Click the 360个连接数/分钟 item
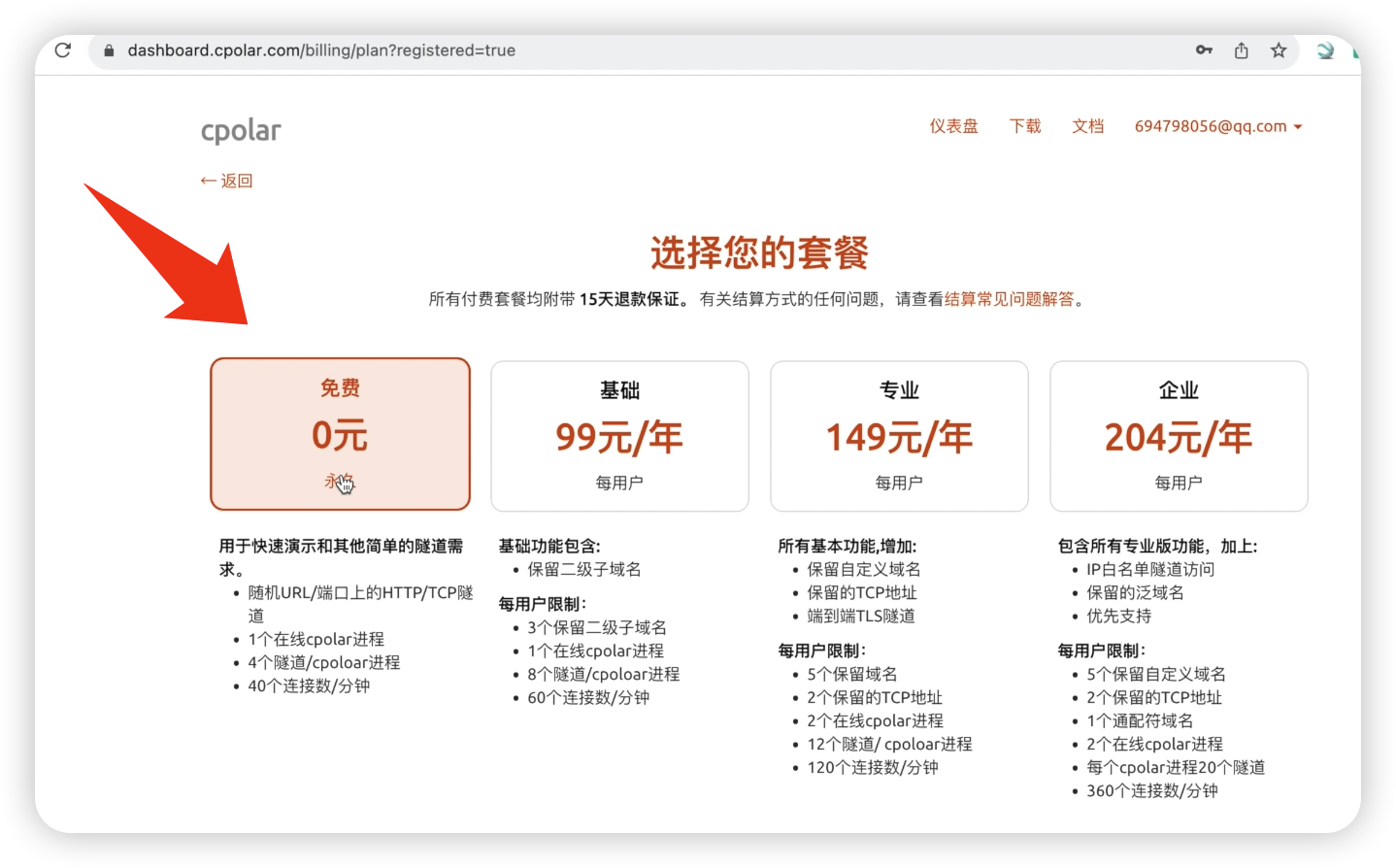This screenshot has height=868, width=1396. 1152,791
